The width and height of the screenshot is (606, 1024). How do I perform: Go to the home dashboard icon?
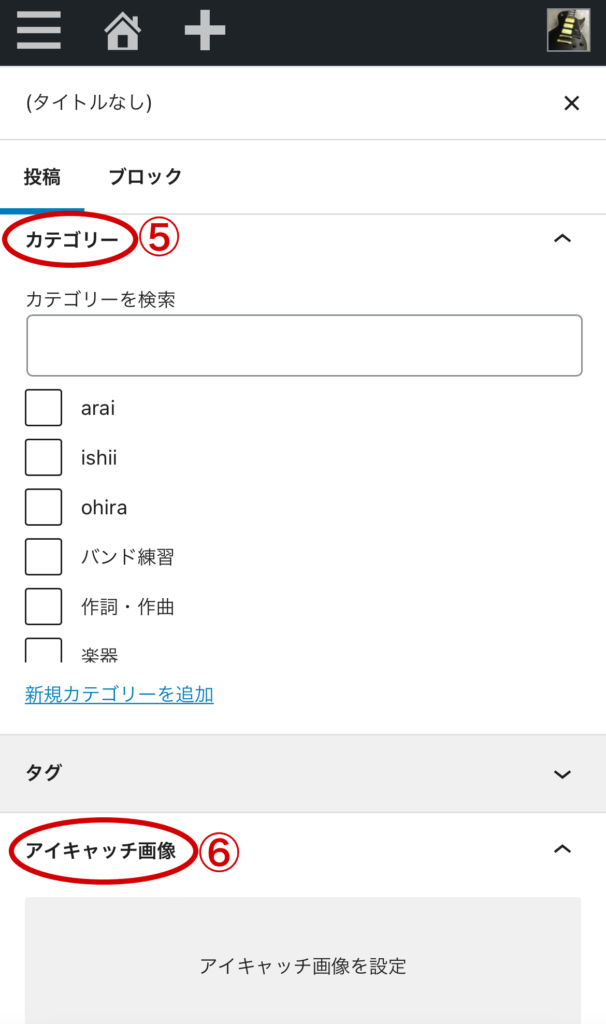pos(122,31)
